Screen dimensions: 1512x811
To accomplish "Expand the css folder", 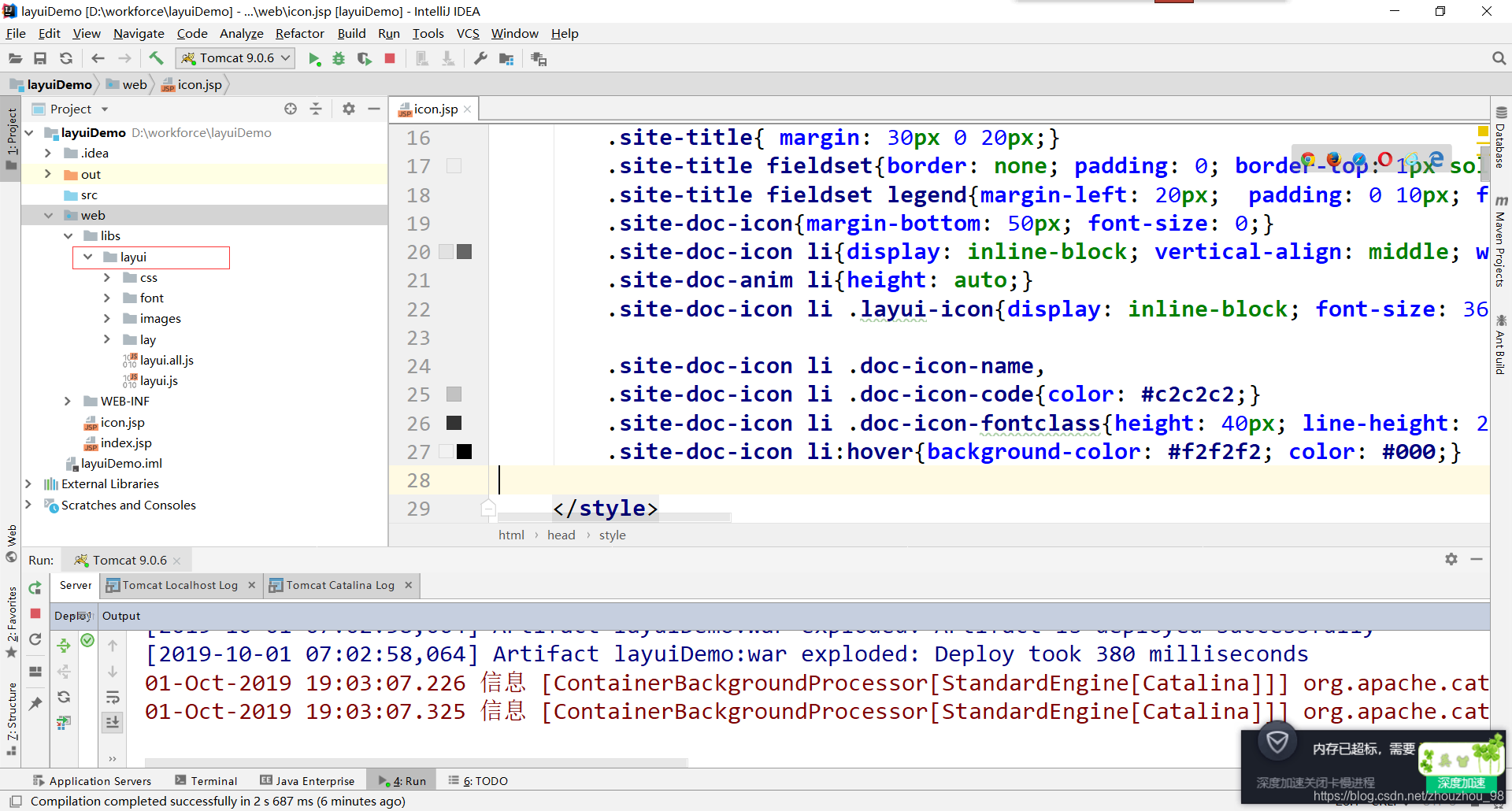I will pyautogui.click(x=107, y=278).
